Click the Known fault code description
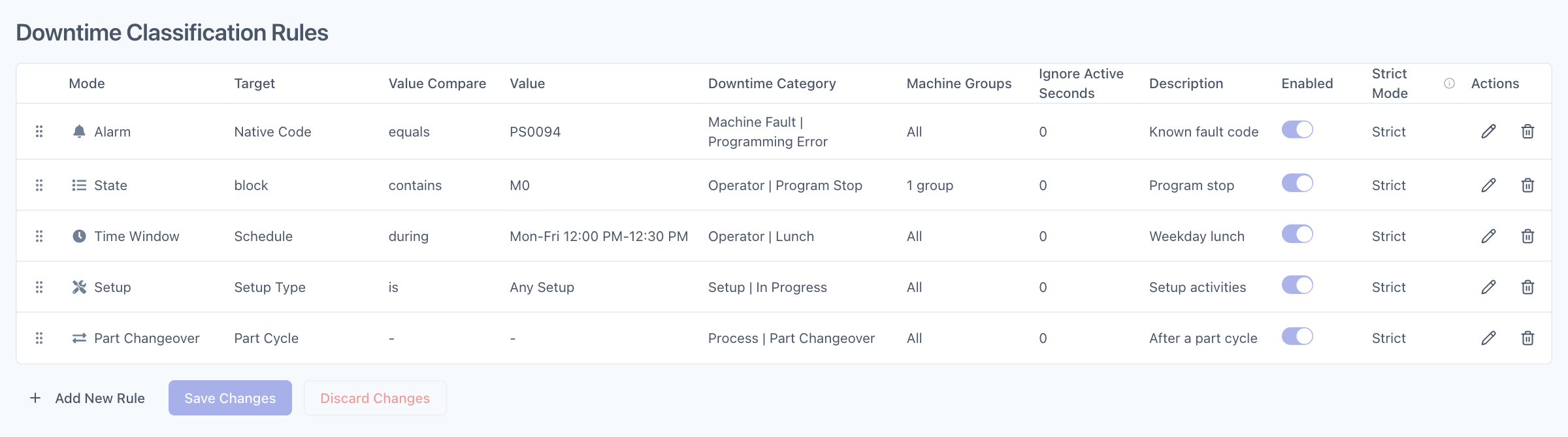Viewport: 1568px width, 437px height. 1203,131
